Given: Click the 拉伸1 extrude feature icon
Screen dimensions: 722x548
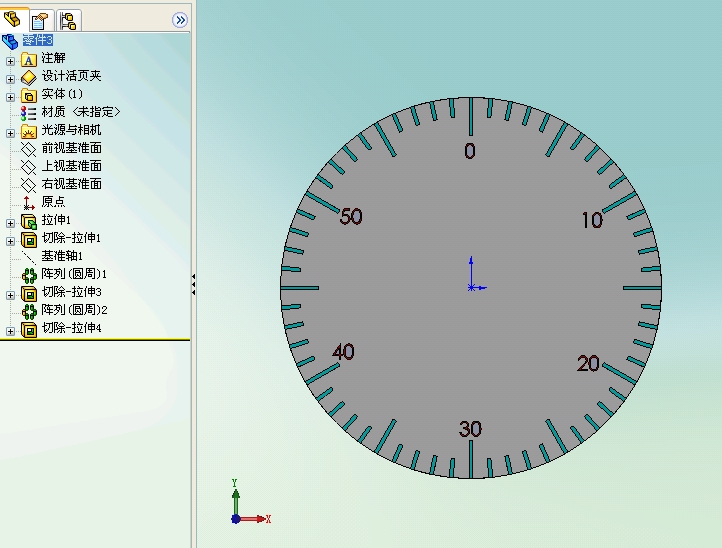Looking at the screenshot, I should point(29,222).
